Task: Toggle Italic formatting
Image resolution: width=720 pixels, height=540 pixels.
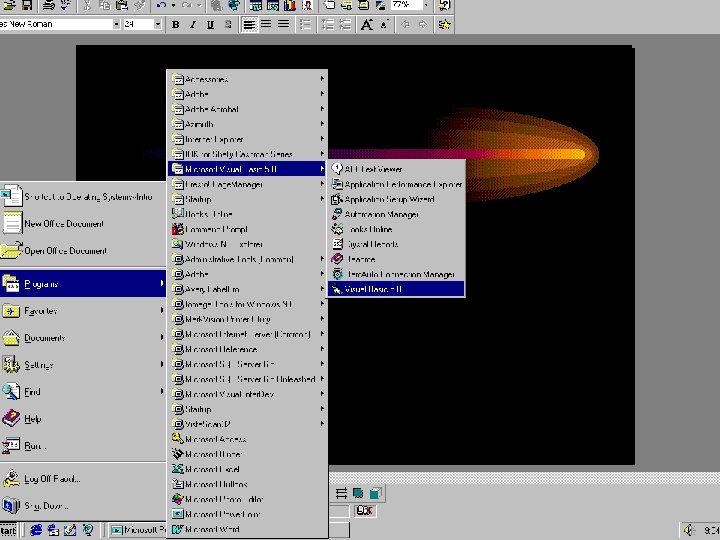Action: 193,25
